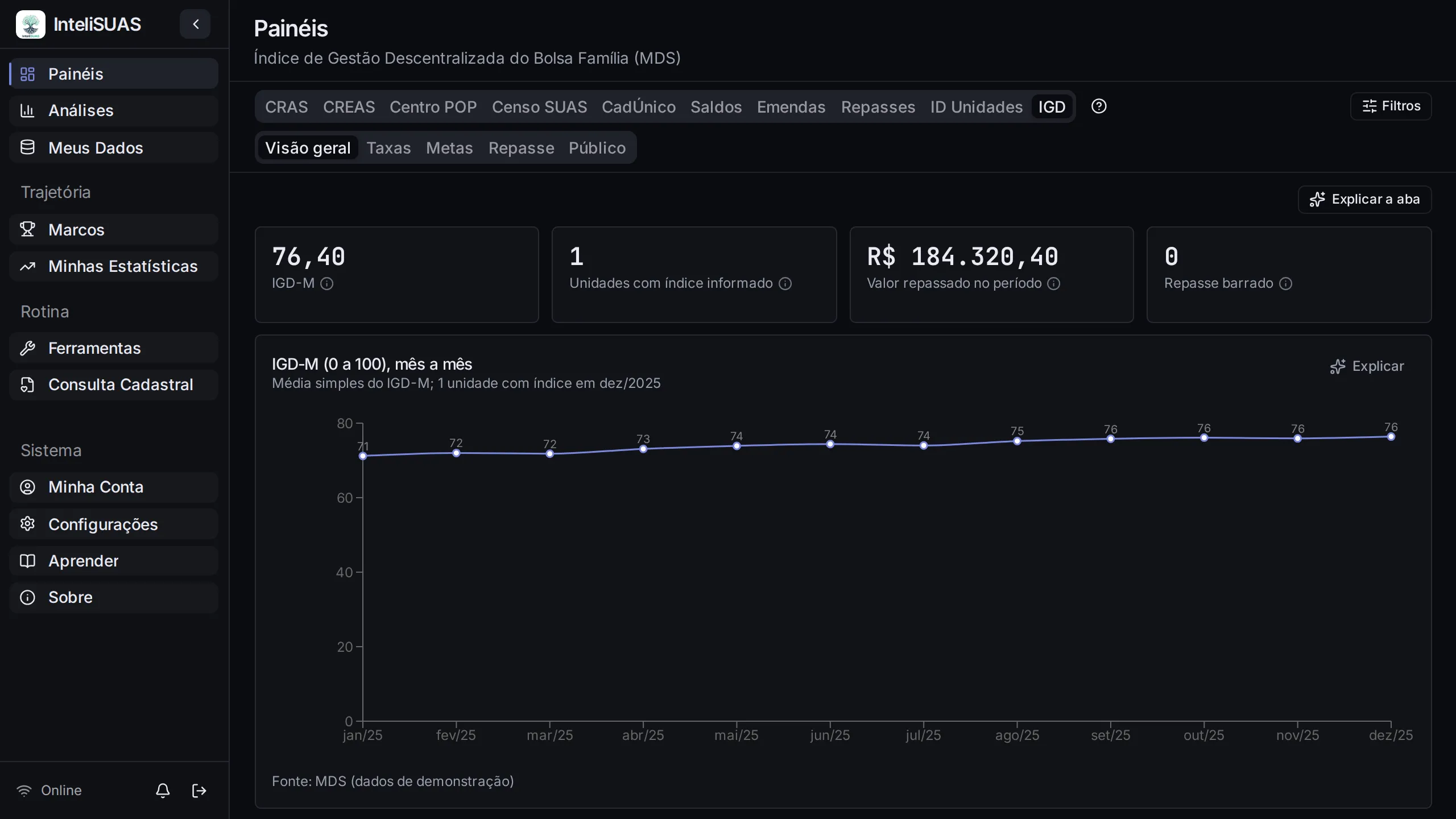This screenshot has width=1456, height=819.
Task: Click the abr/25 data point on chart
Action: pos(643,449)
